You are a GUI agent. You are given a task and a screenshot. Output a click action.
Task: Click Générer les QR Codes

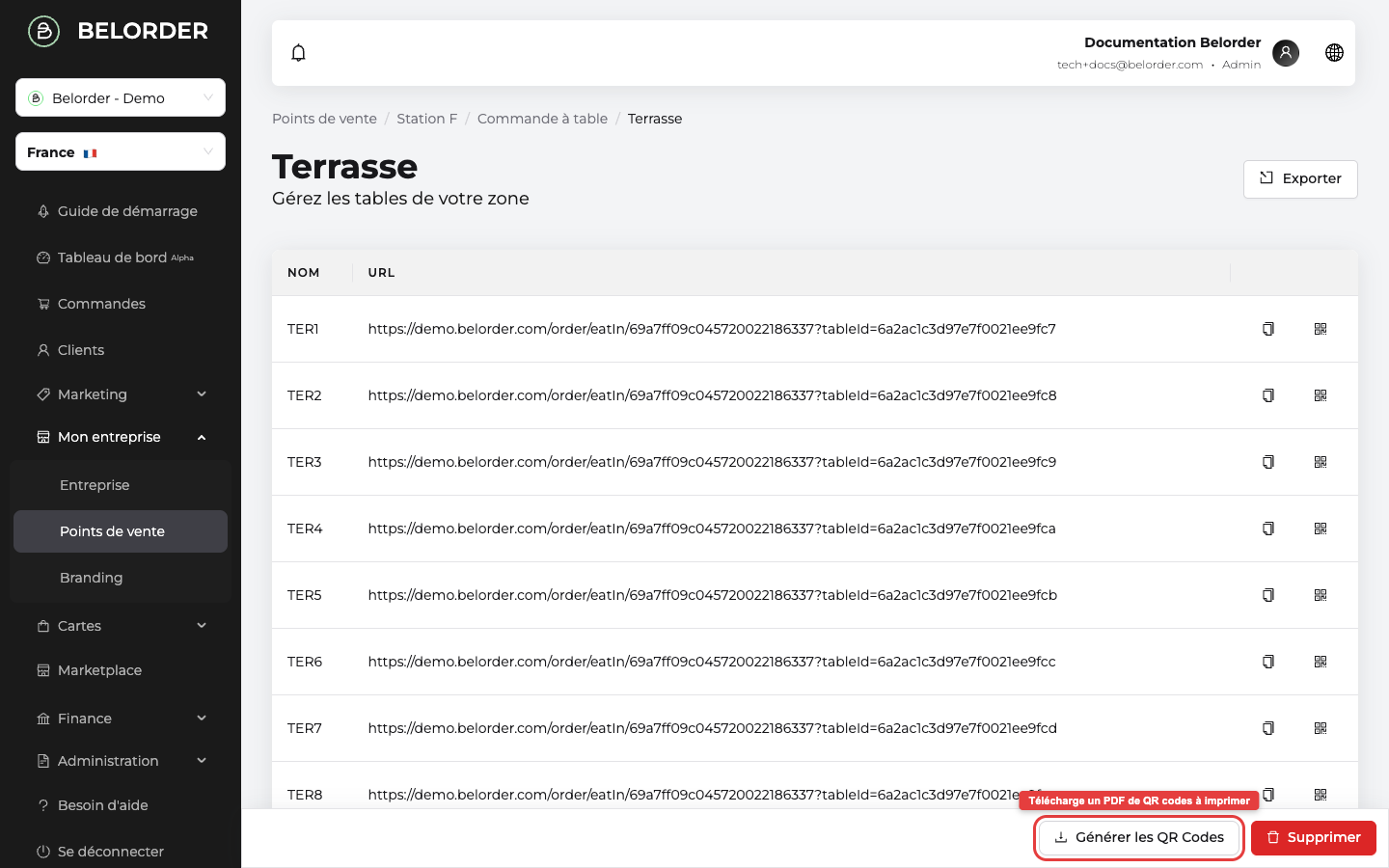(1139, 837)
